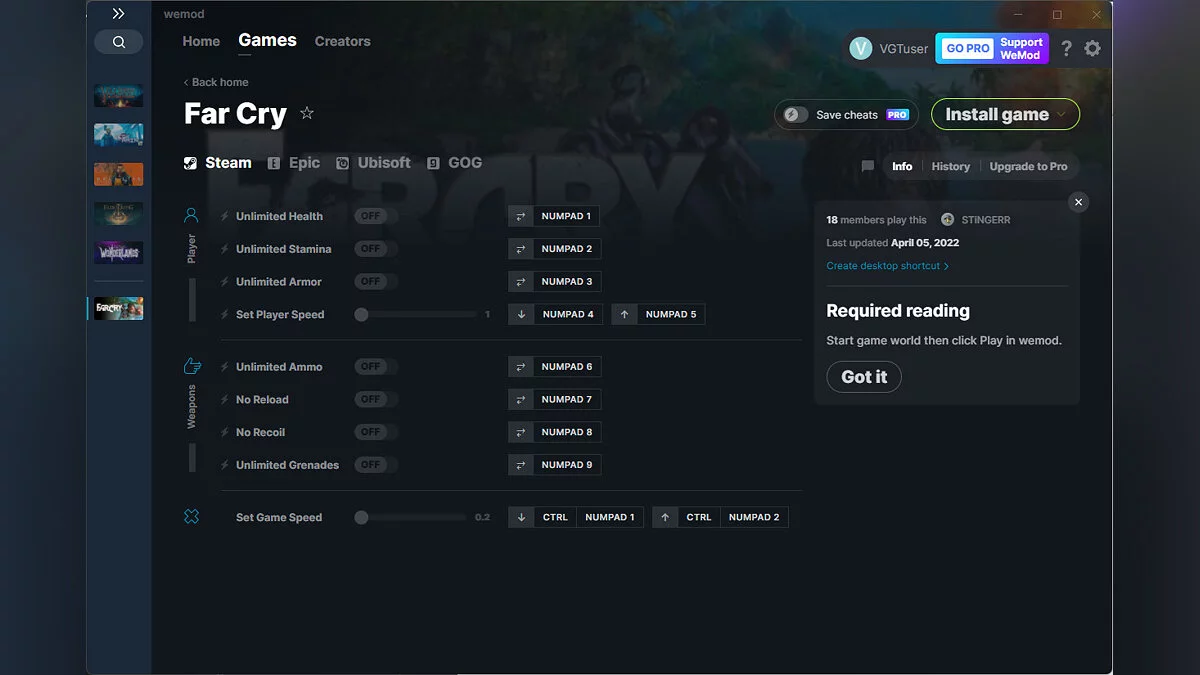Switch on No Recoil
The width and height of the screenshot is (1200, 675).
pos(376,432)
